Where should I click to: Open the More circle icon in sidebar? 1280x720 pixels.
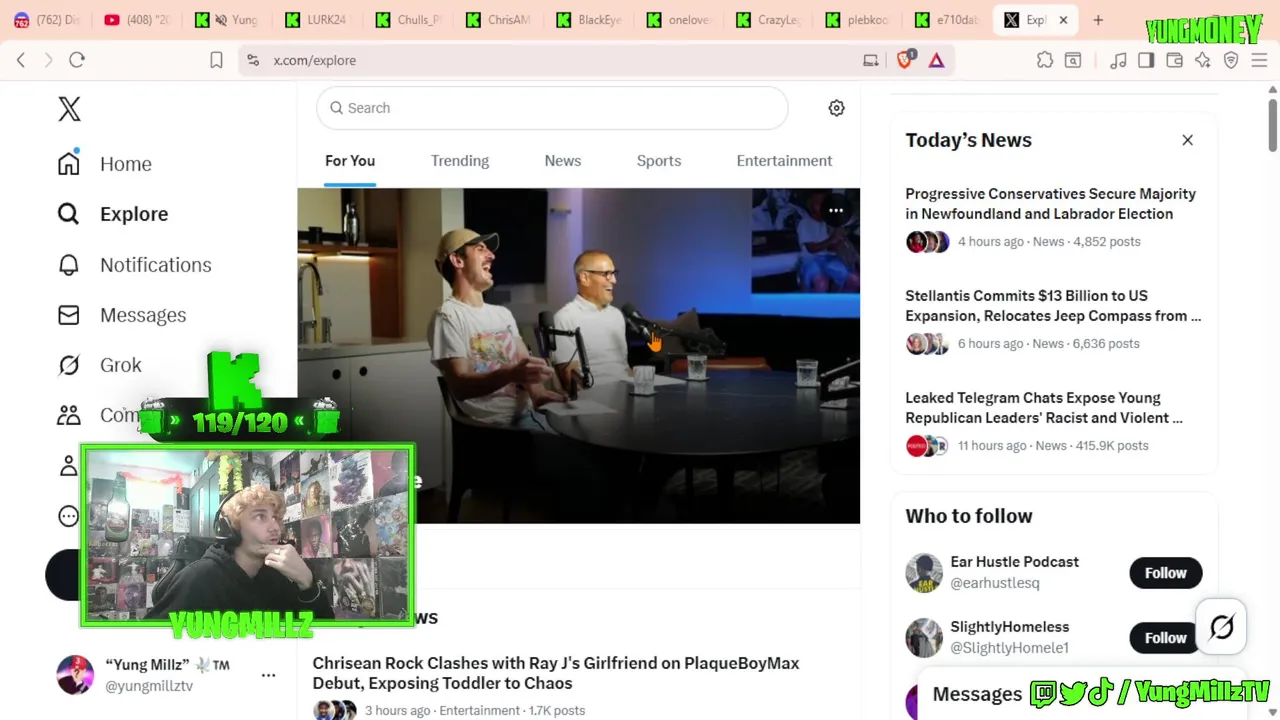(x=68, y=516)
